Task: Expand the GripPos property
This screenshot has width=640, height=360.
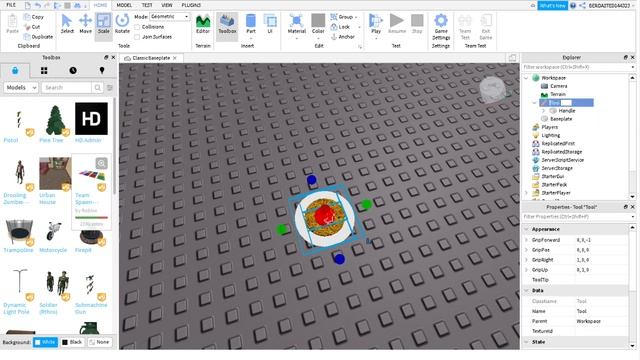Action: 526,250
